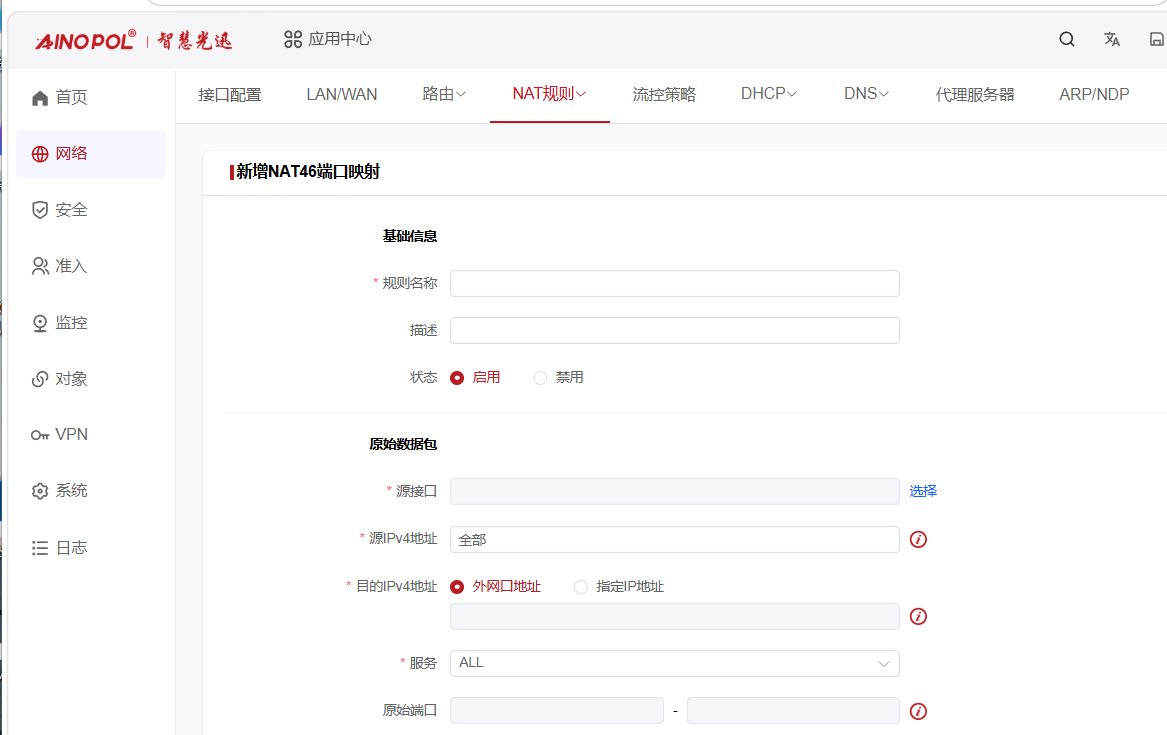1167x735 pixels.
Task: Select the 禁用 status radio button
Action: (x=540, y=378)
